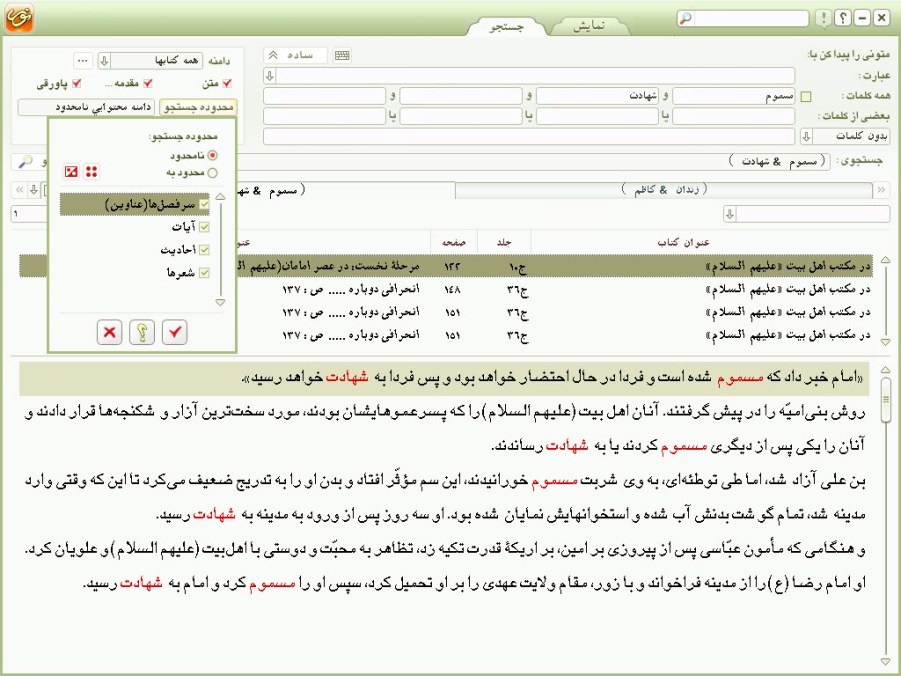The height and width of the screenshot is (676, 901).
Task: Open the عبارت phrase field dropdown arrow
Action: [270, 75]
